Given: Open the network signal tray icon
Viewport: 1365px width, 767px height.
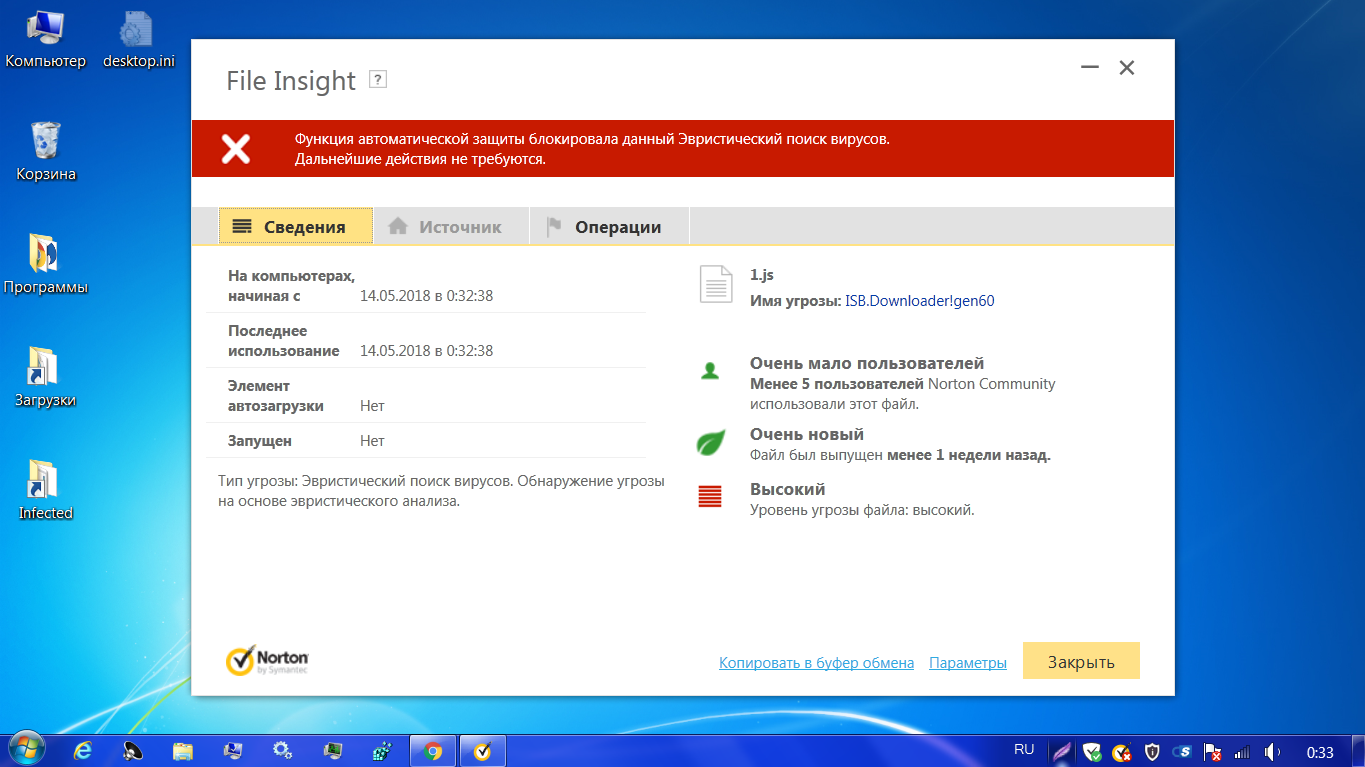Looking at the screenshot, I should [1243, 752].
